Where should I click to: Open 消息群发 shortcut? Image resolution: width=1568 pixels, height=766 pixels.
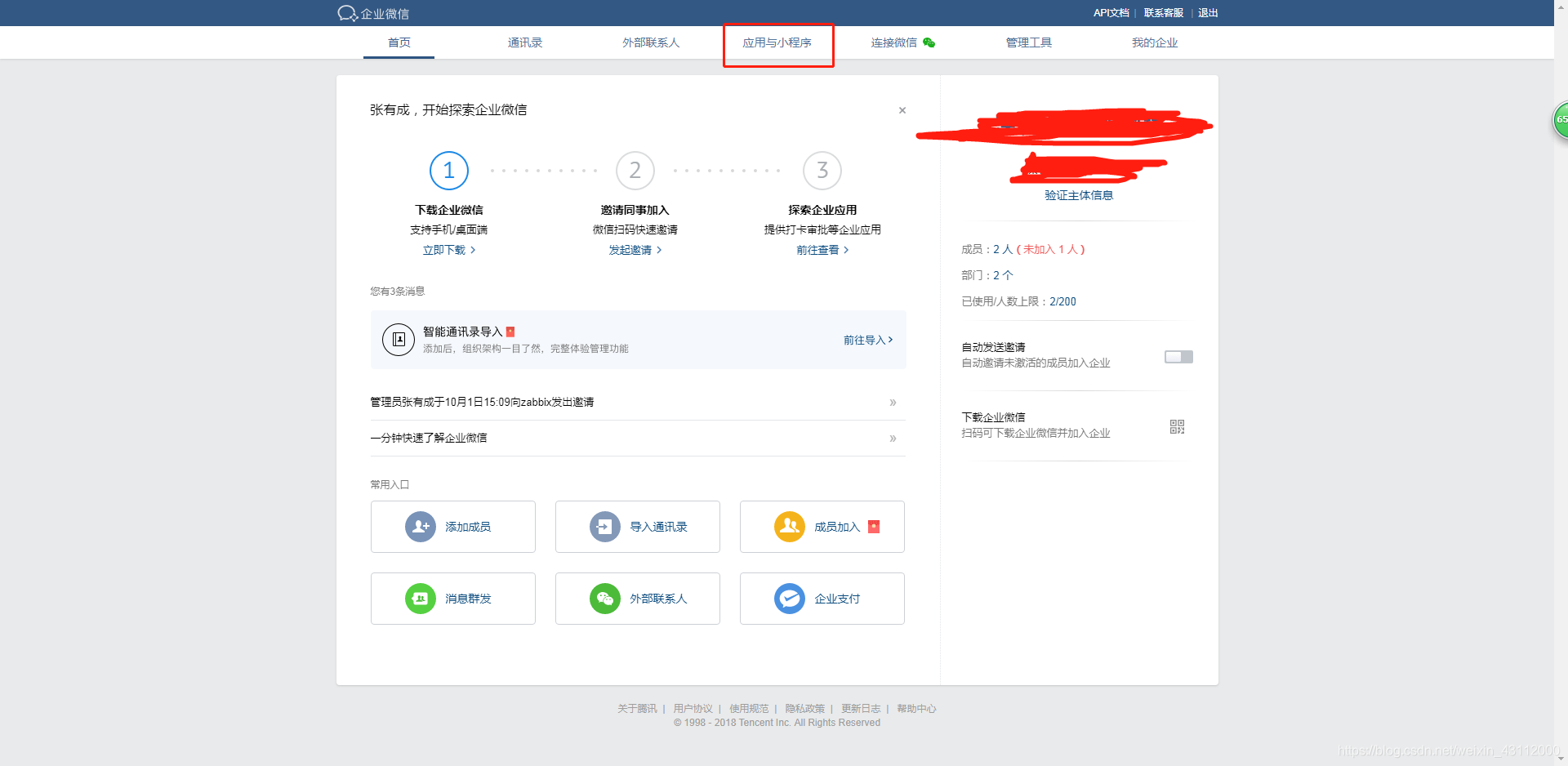point(453,599)
